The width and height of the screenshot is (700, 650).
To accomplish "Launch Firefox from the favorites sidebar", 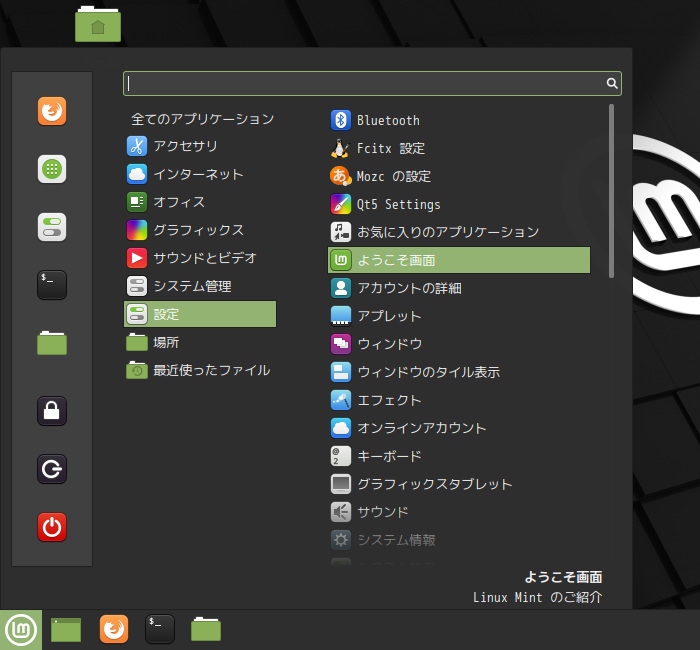I will point(52,111).
